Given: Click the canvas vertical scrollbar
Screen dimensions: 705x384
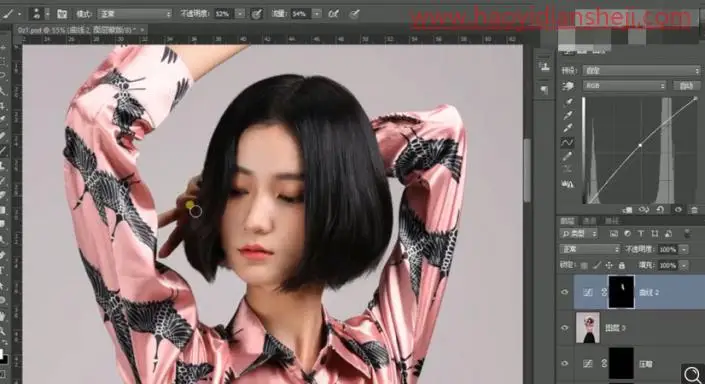Looking at the screenshot, I should click(x=527, y=171).
